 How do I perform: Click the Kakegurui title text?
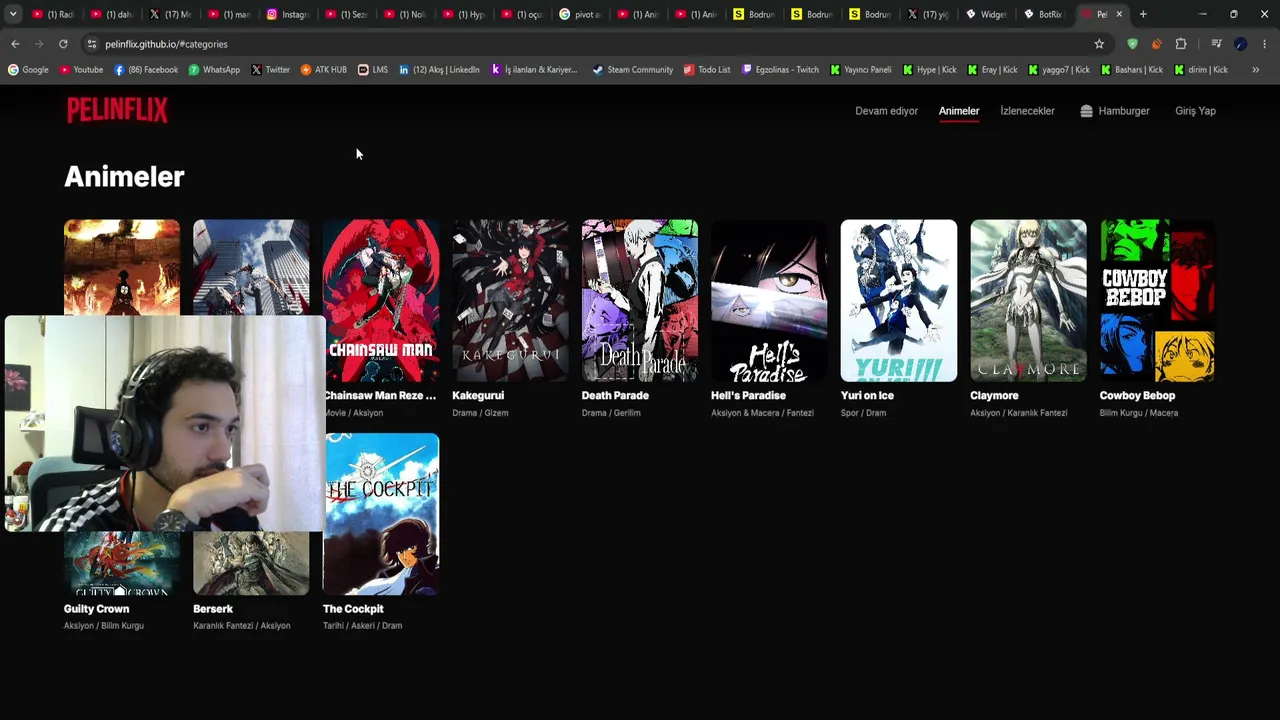[478, 396]
